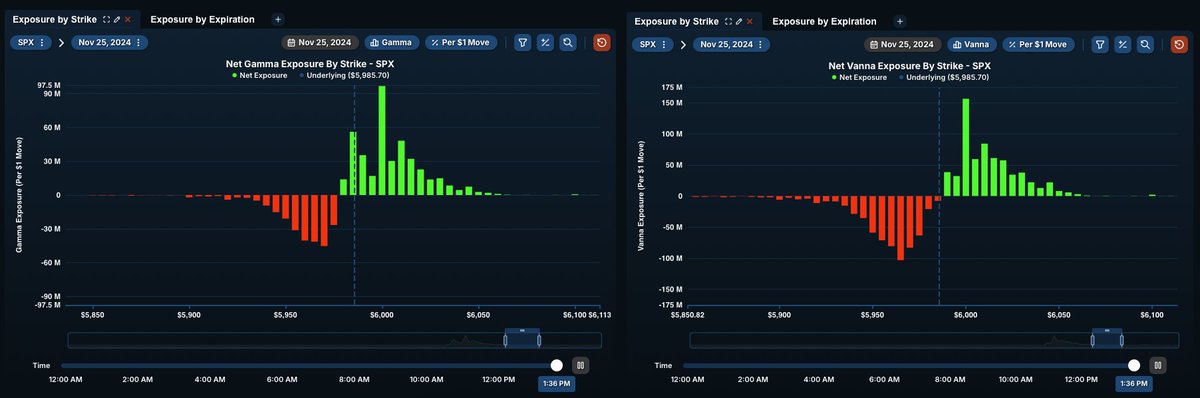The image size is (1200, 398).
Task: Close the right Exposure by Strike tab with the red X
Action: [x=749, y=21]
